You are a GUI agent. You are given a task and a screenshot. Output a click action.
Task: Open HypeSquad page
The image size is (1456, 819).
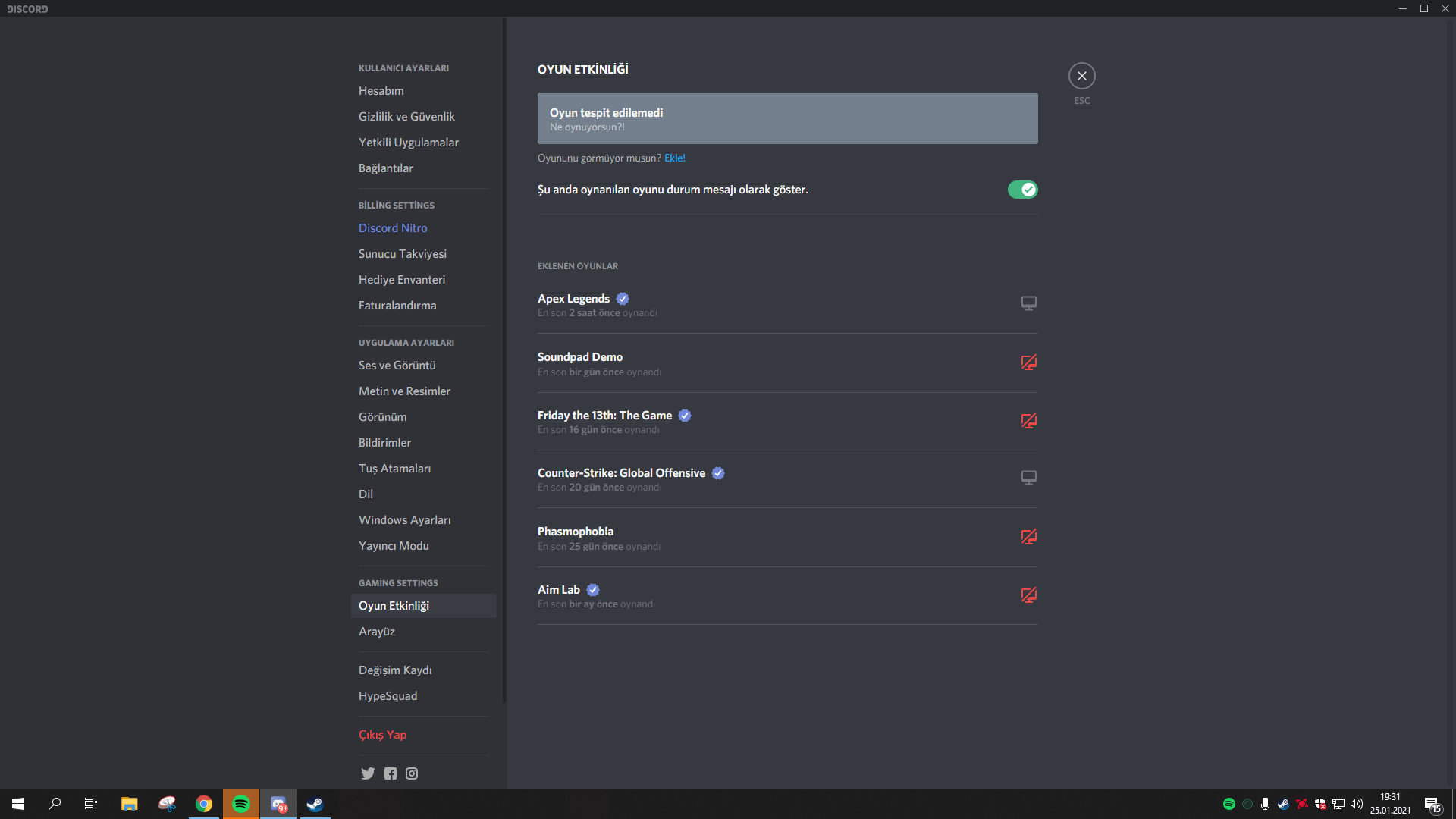[424, 696]
